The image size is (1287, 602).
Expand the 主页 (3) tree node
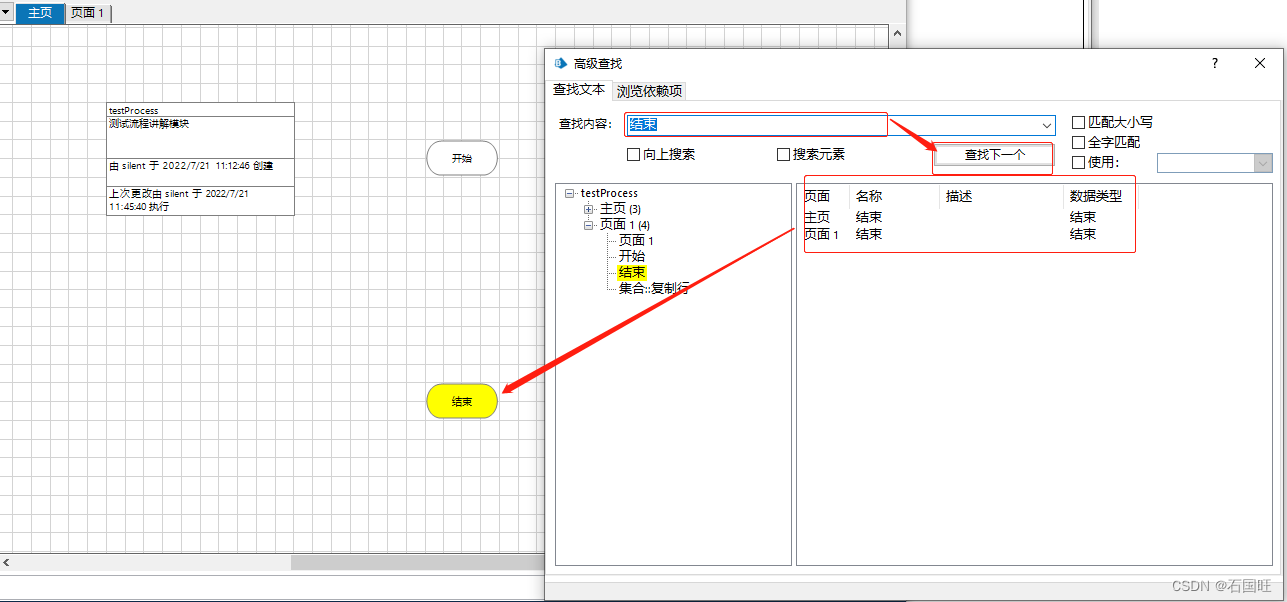[x=589, y=208]
